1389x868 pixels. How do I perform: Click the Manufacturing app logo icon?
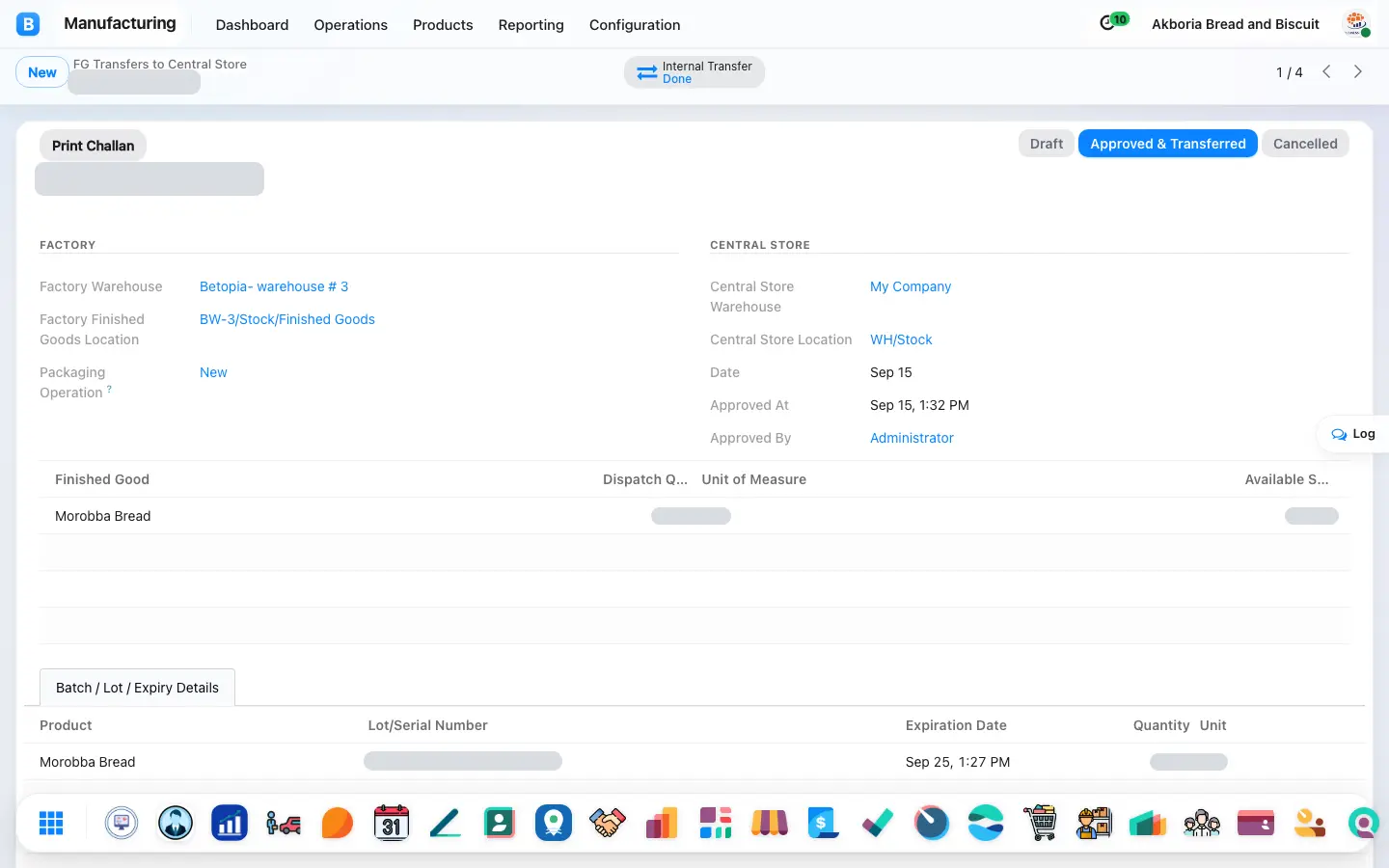point(28,24)
